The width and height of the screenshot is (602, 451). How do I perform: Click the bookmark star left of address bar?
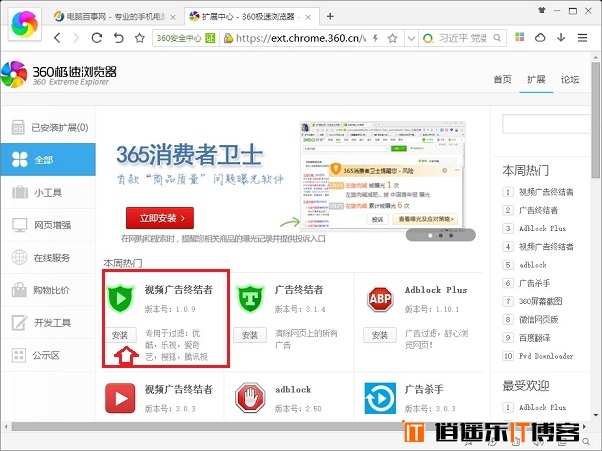pyautogui.click(x=140, y=38)
